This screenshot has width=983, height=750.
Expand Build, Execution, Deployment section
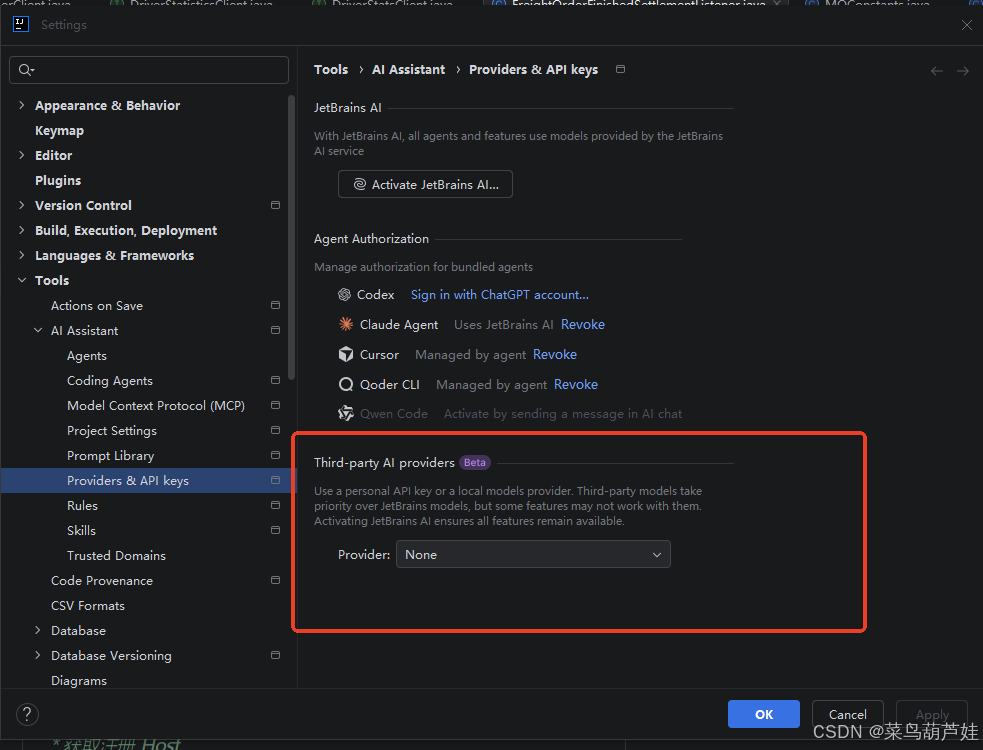tap(22, 230)
